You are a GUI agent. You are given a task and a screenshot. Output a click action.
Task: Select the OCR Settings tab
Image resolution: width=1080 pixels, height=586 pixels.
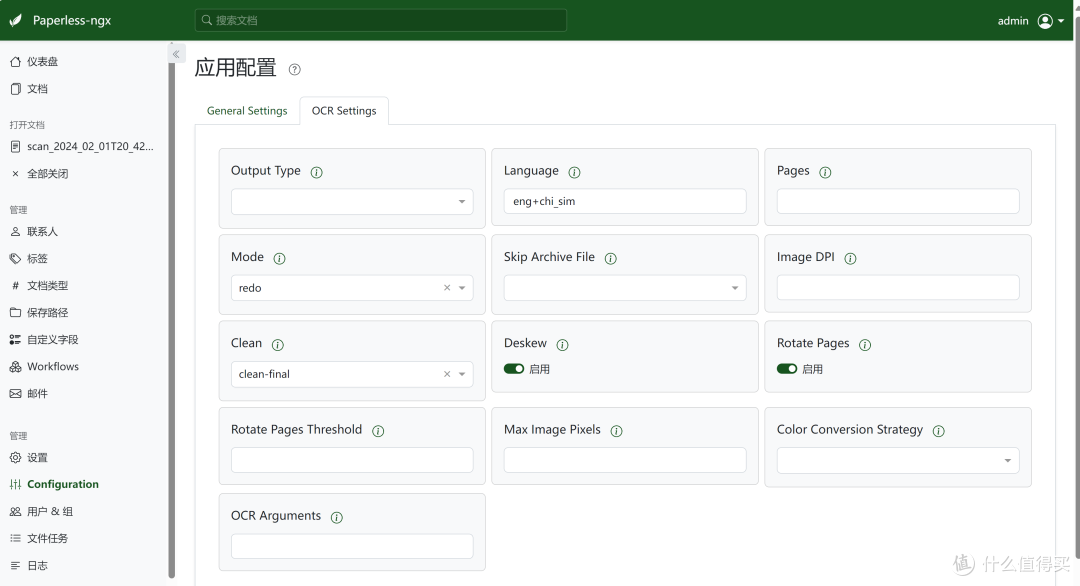click(344, 111)
